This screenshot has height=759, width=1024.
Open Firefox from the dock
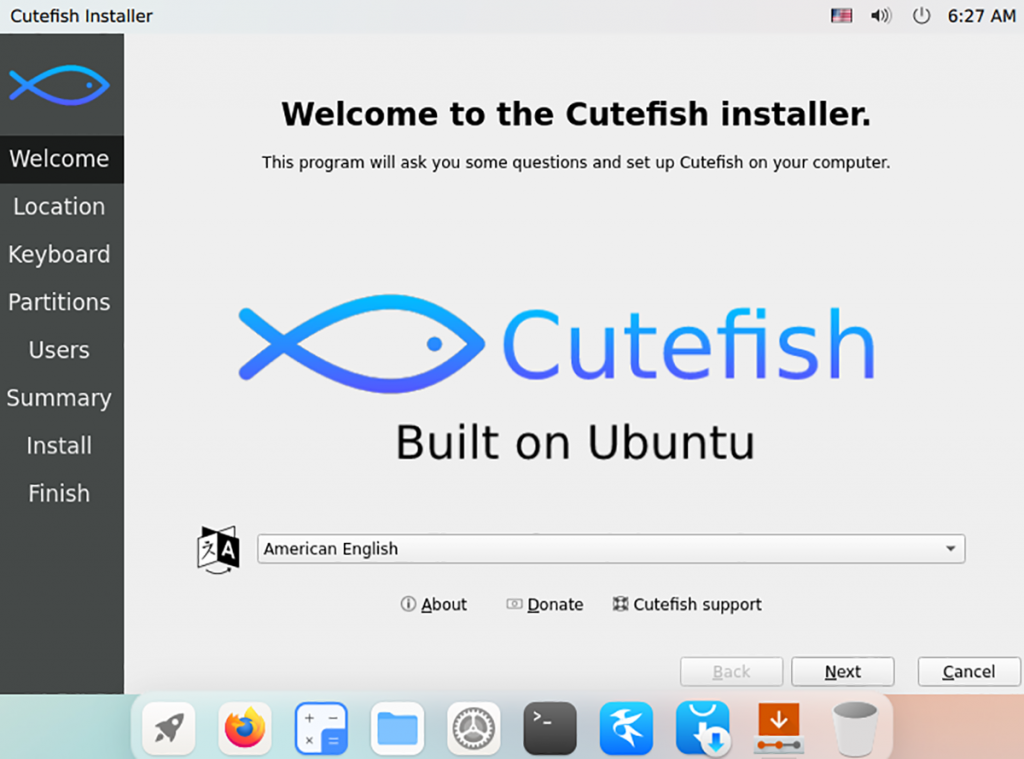click(x=244, y=728)
